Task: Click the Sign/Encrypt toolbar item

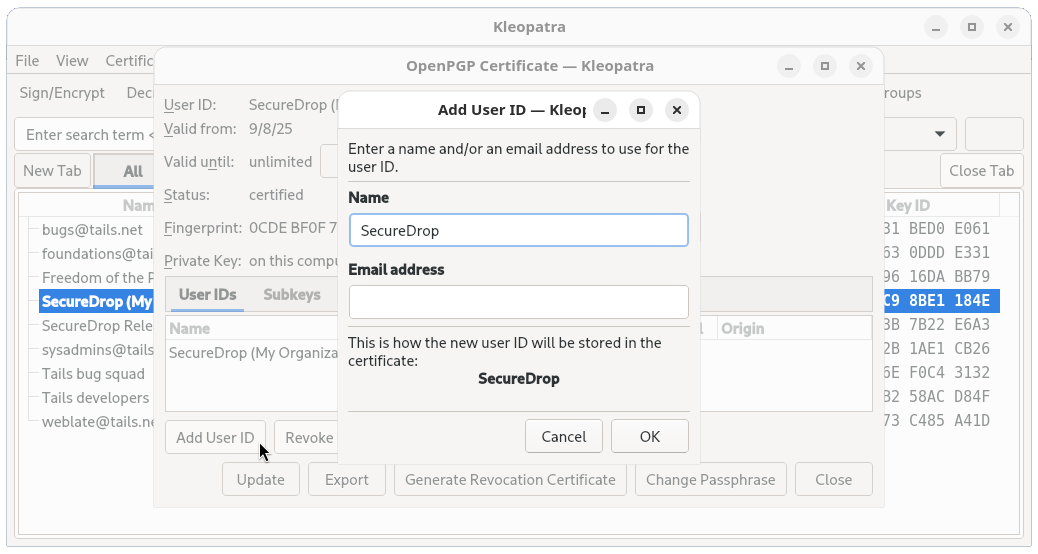Action: pos(62,93)
